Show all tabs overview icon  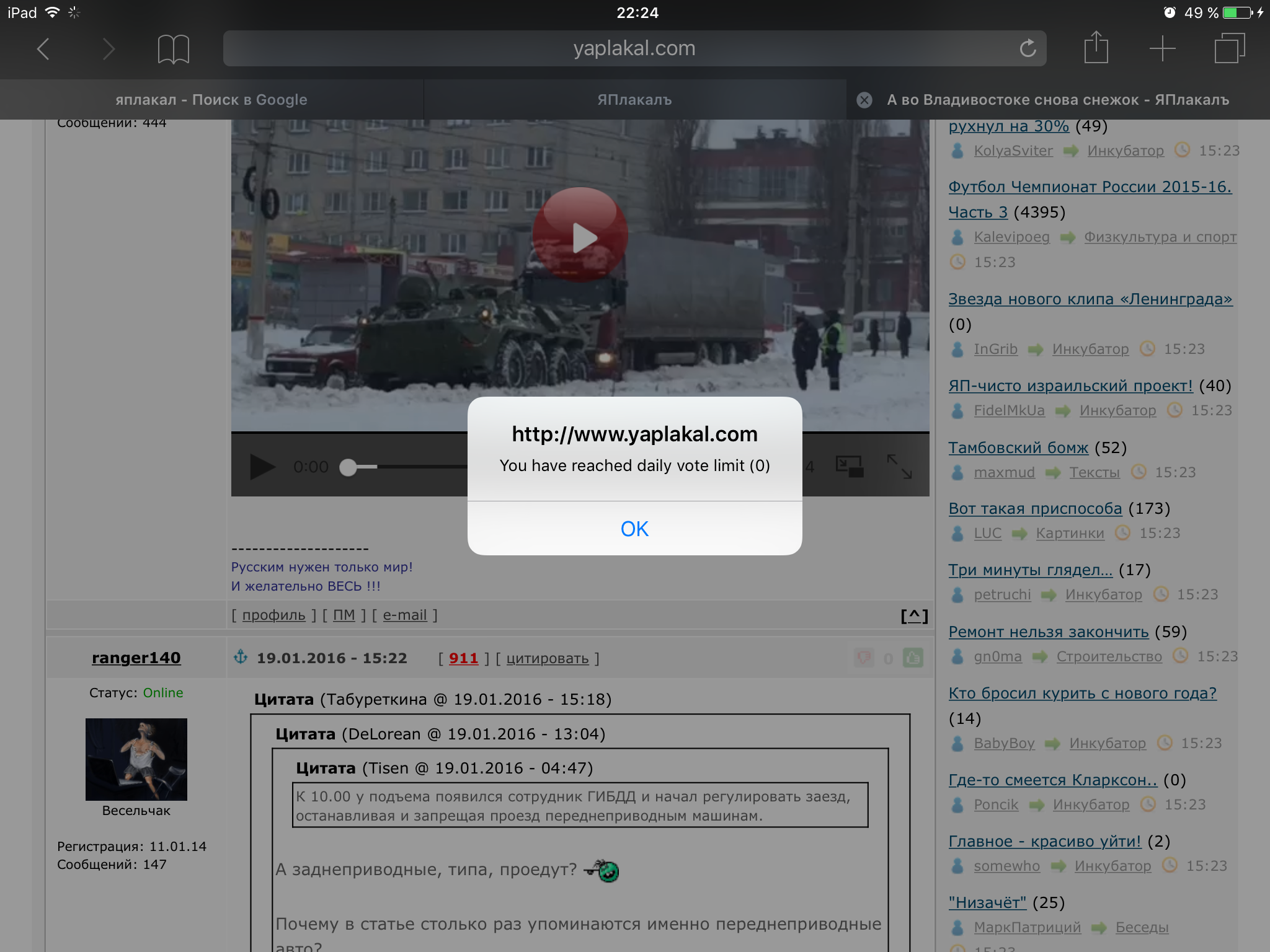click(1229, 48)
